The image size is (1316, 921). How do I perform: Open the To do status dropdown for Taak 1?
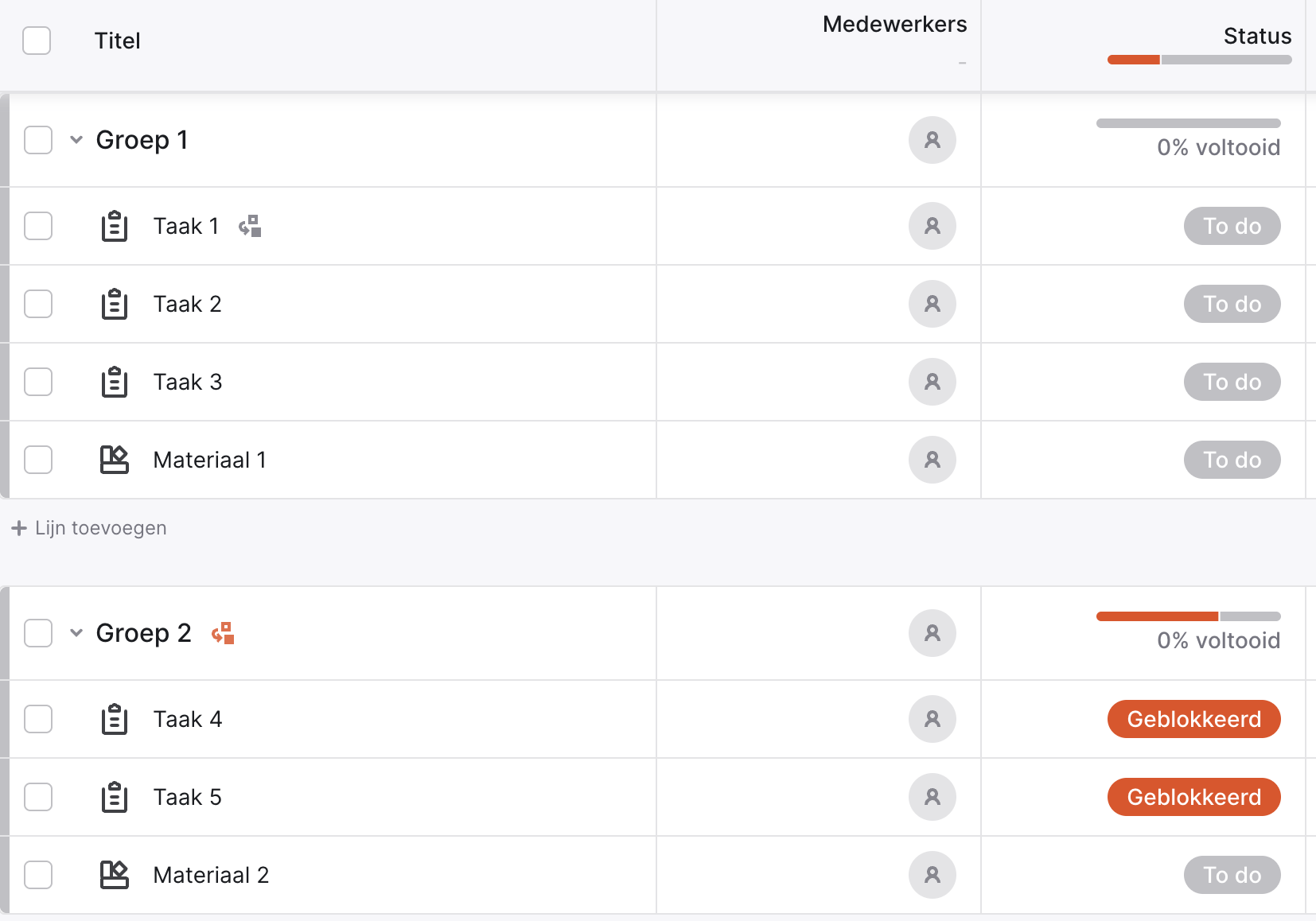1232,226
